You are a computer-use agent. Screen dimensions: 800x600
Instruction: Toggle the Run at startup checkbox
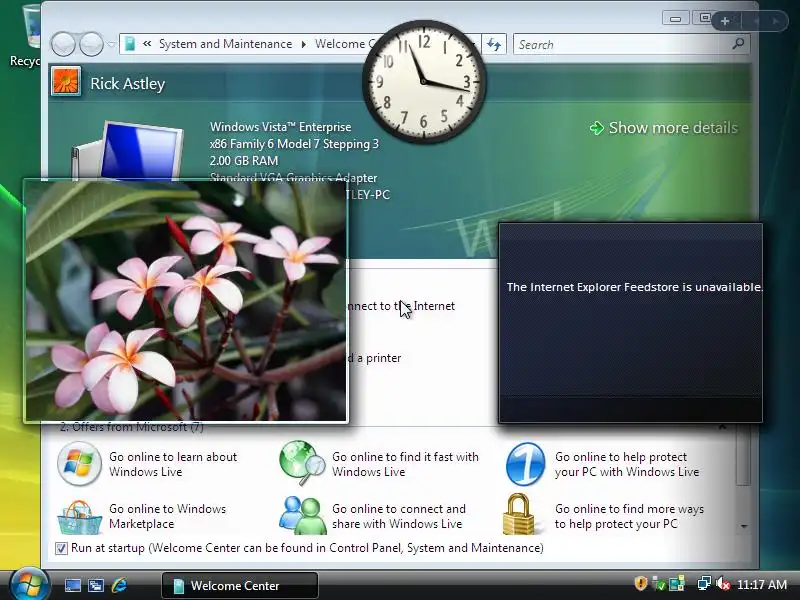(x=61, y=548)
